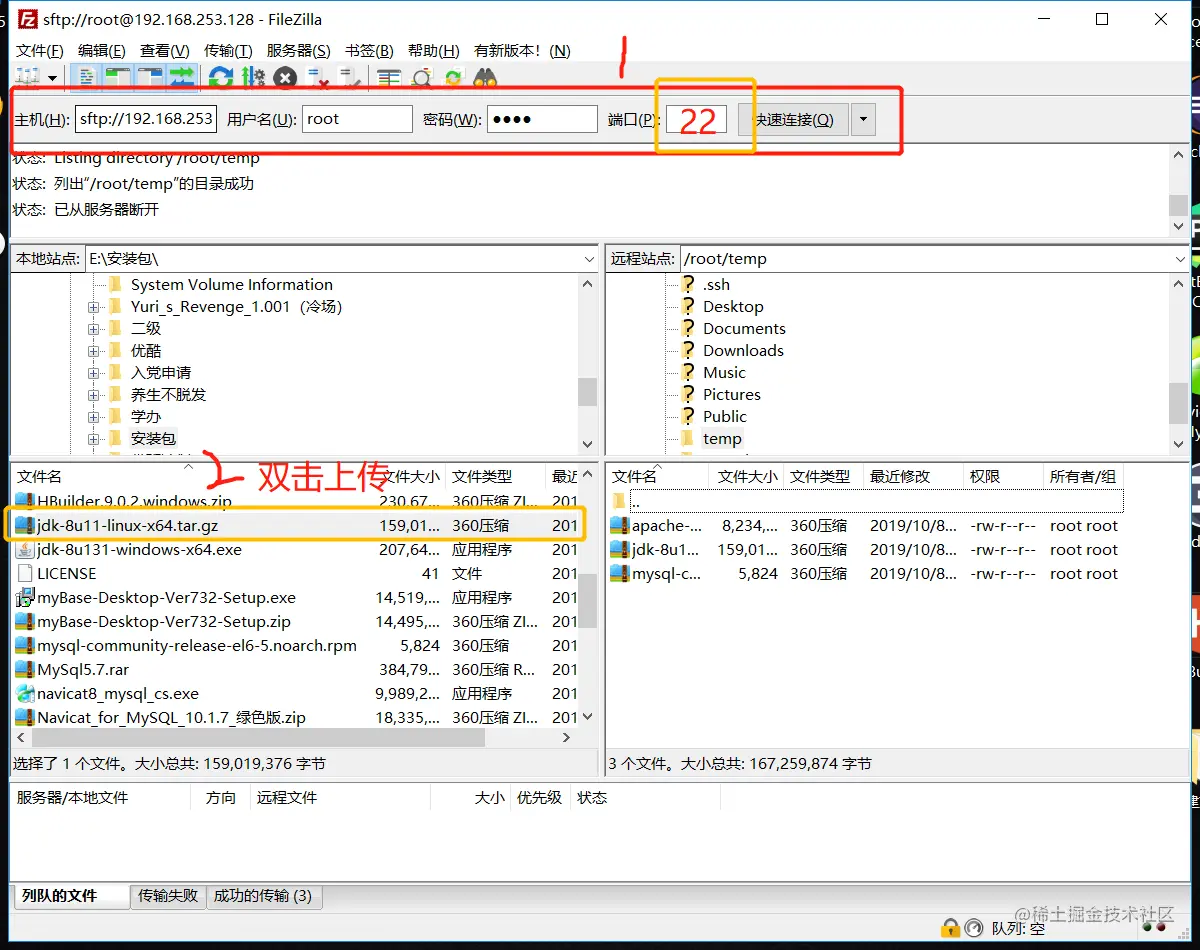1200x950 pixels.
Task: Click the 快速连接(Q) button
Action: (x=793, y=119)
